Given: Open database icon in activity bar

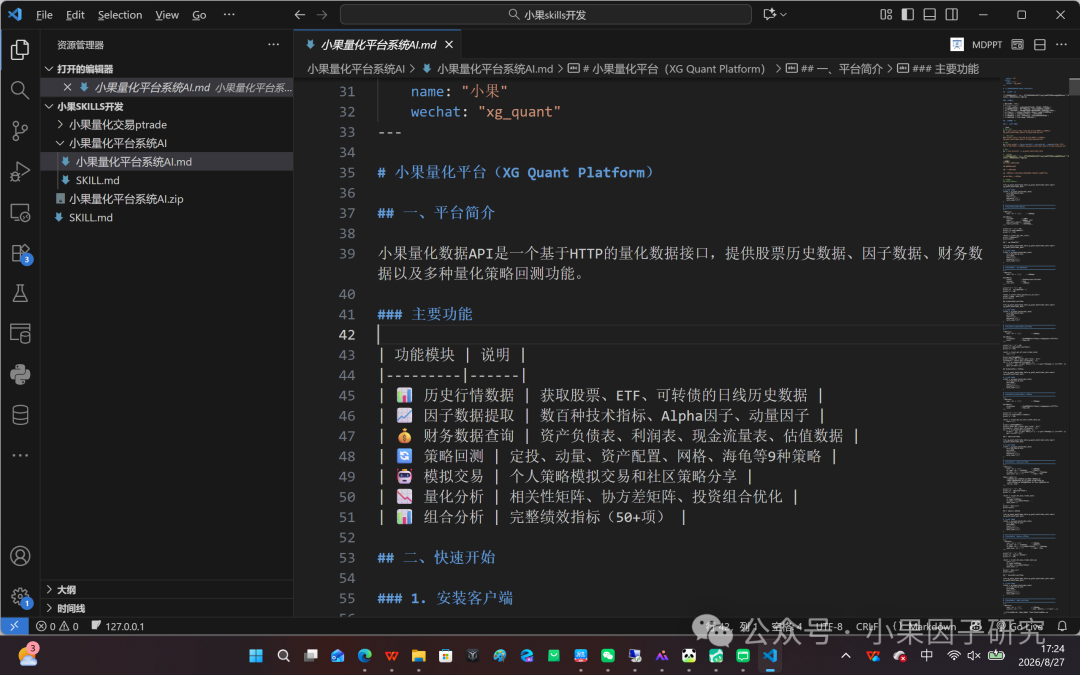Looking at the screenshot, I should [x=20, y=415].
